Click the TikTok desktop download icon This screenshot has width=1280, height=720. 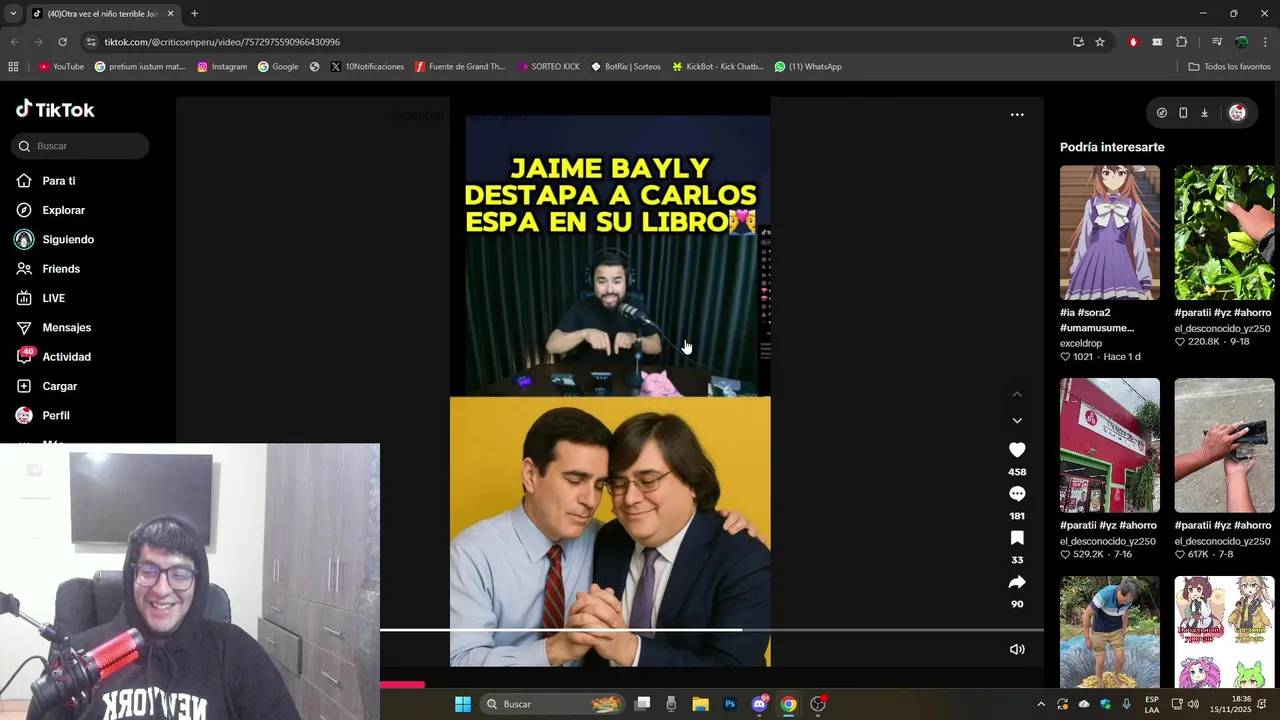click(1205, 113)
